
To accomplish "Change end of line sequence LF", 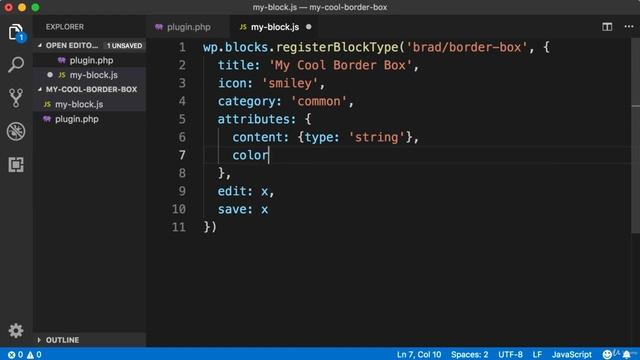I will point(537,354).
